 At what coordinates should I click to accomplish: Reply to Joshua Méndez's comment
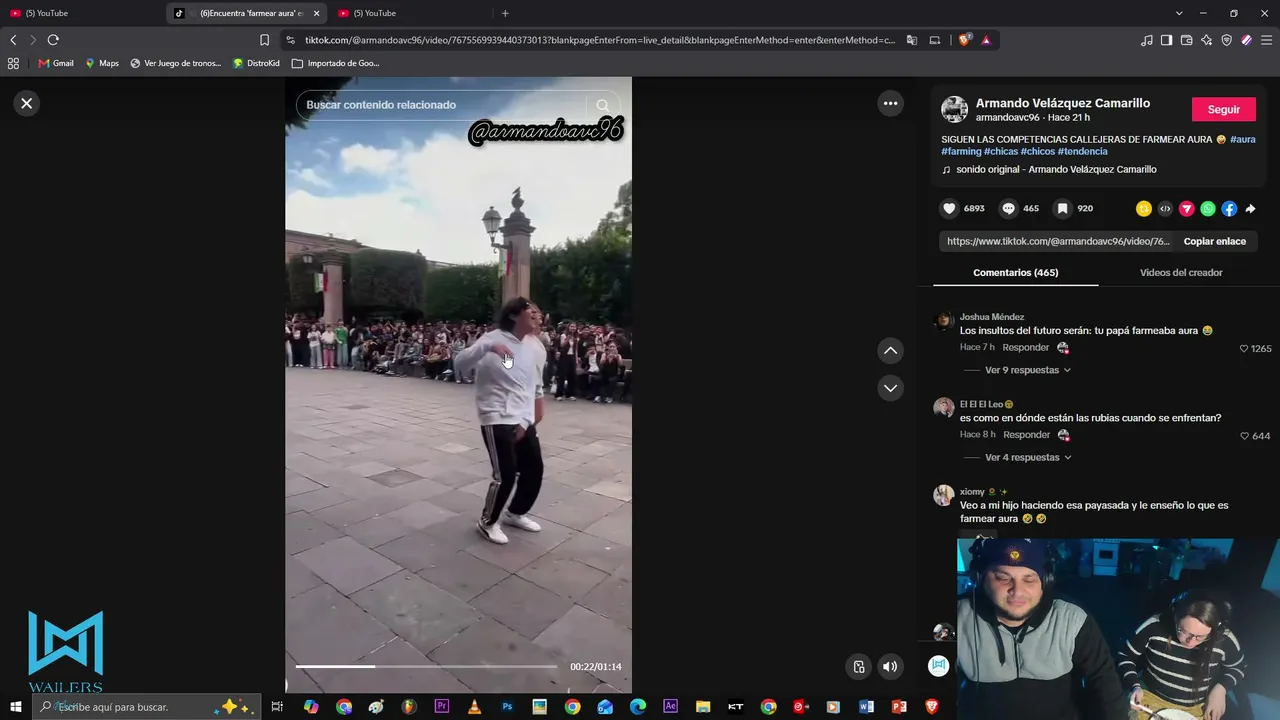pos(1026,347)
